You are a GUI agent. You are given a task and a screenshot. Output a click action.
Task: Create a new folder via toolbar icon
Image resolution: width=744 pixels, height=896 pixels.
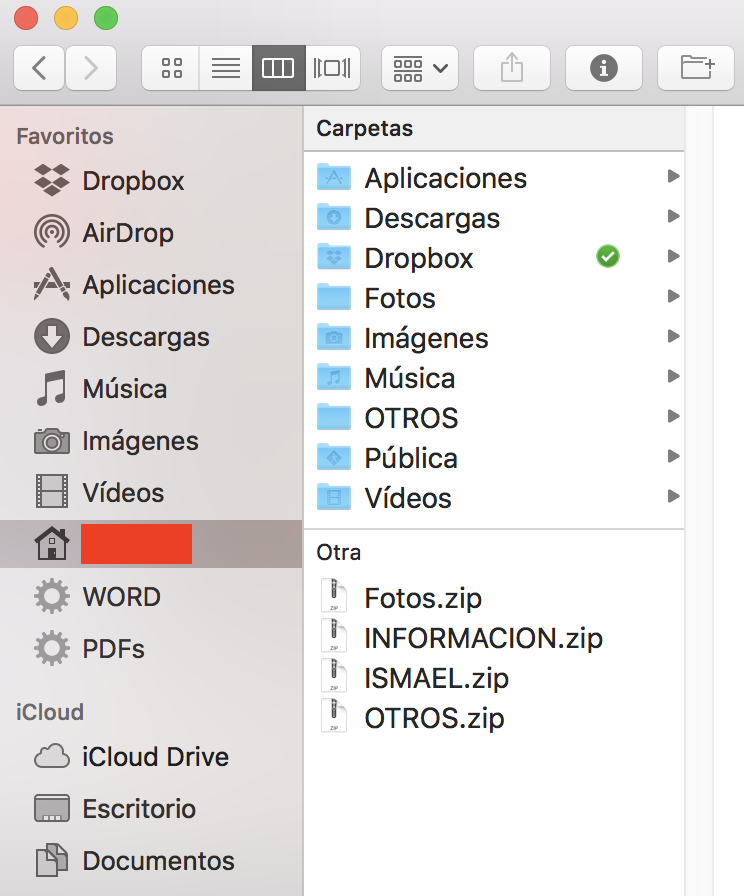click(x=697, y=68)
